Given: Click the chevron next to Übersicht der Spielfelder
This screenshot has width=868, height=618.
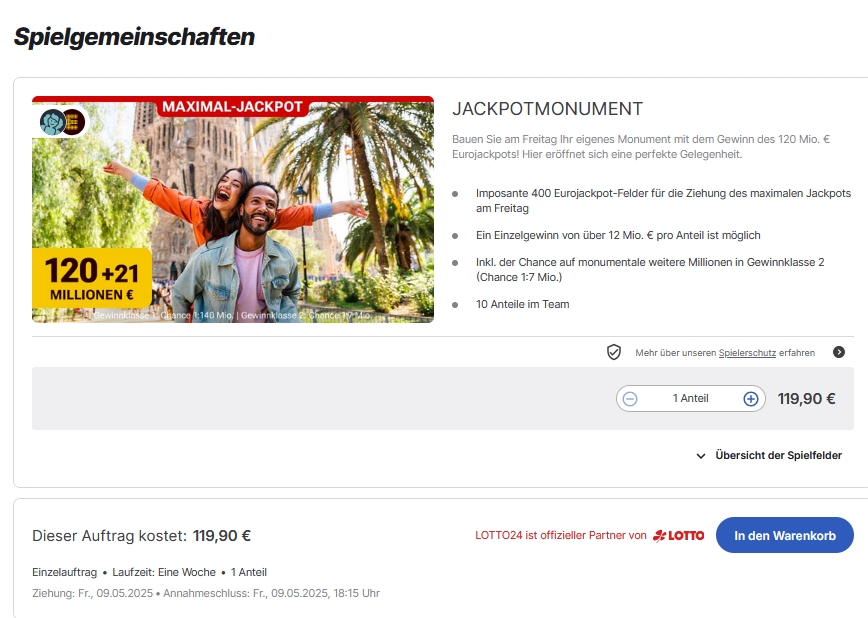Looking at the screenshot, I should coord(701,456).
